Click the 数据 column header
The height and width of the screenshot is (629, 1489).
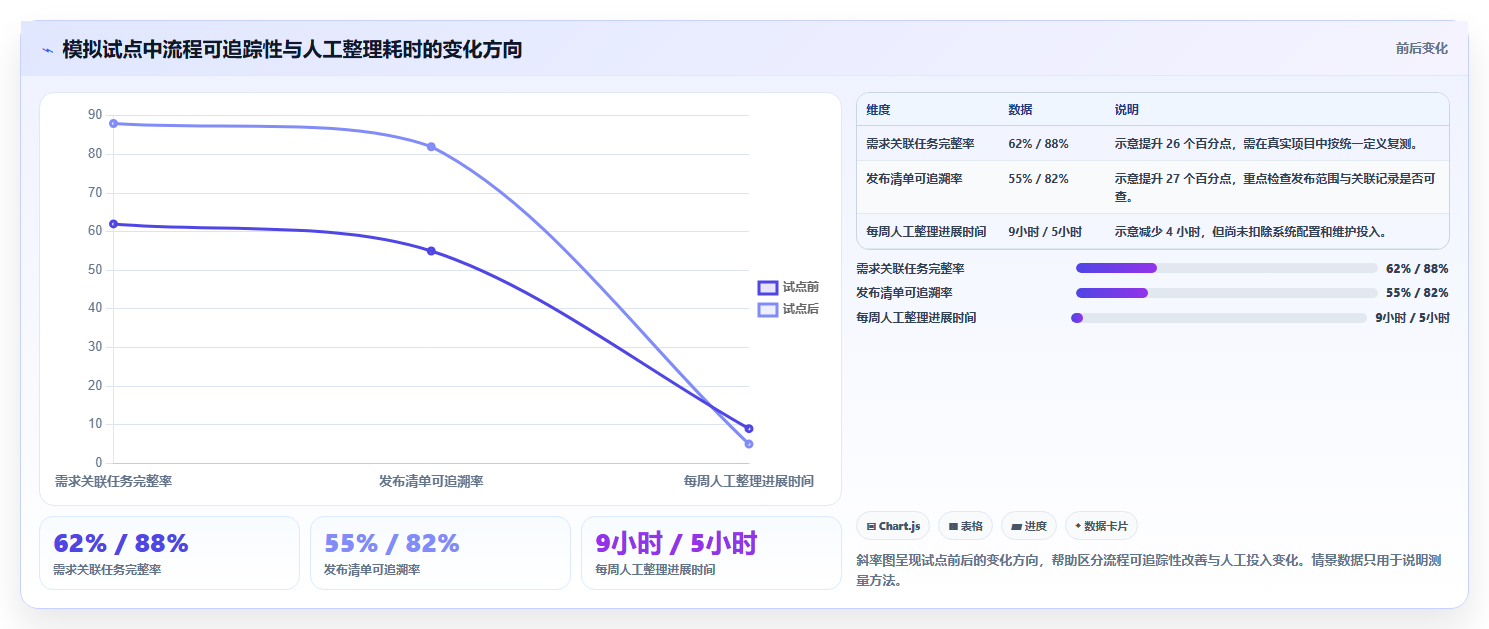pyautogui.click(x=1020, y=110)
